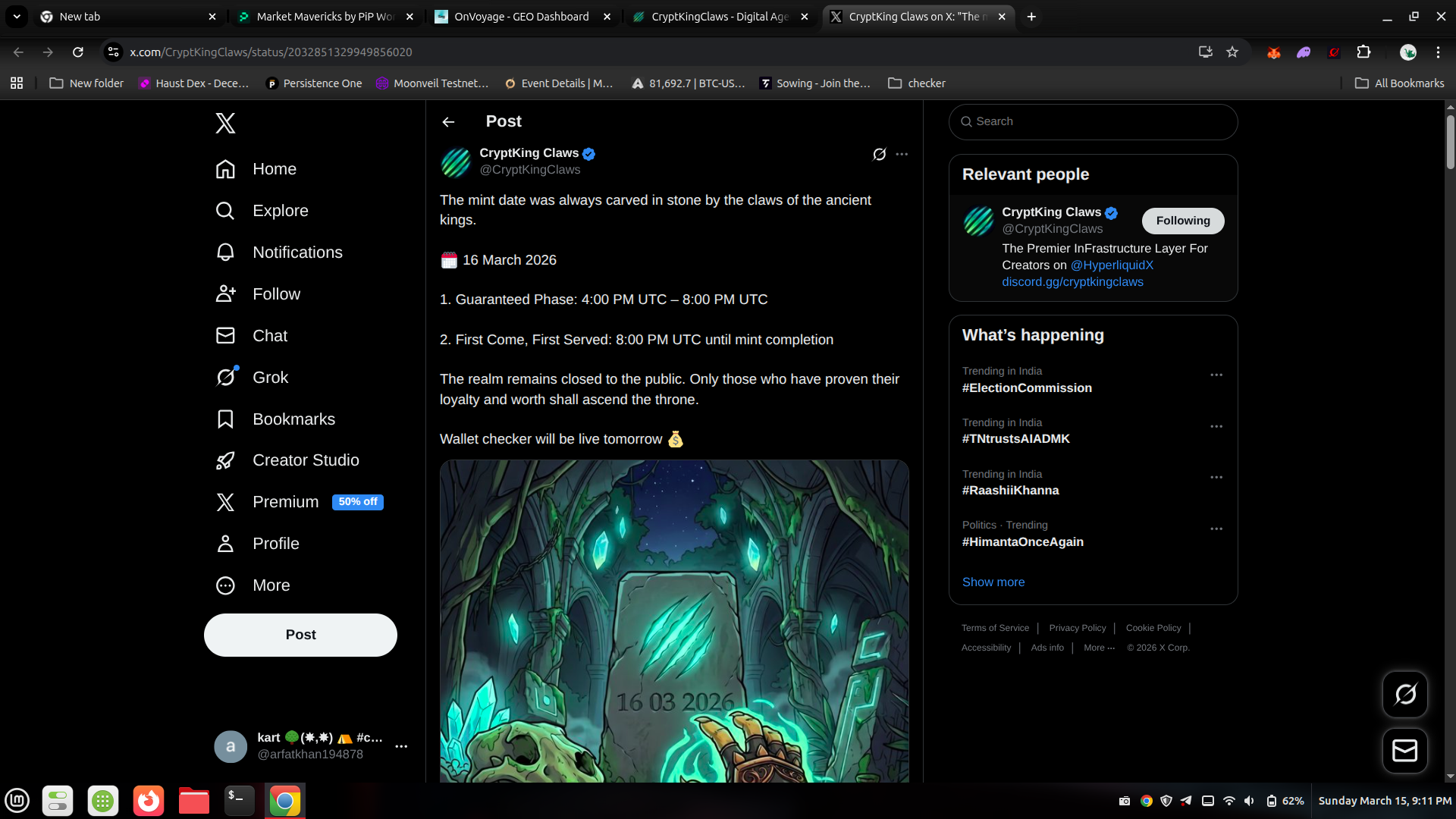The width and height of the screenshot is (1456, 819).
Task: Reload the current page
Action: pos(77,52)
